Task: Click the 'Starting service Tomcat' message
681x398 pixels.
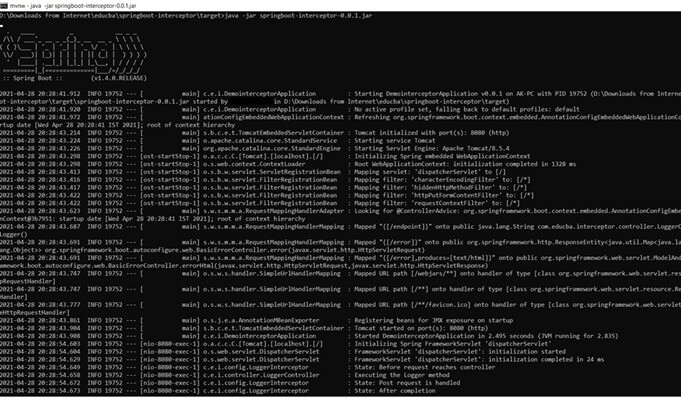Action: [395, 141]
